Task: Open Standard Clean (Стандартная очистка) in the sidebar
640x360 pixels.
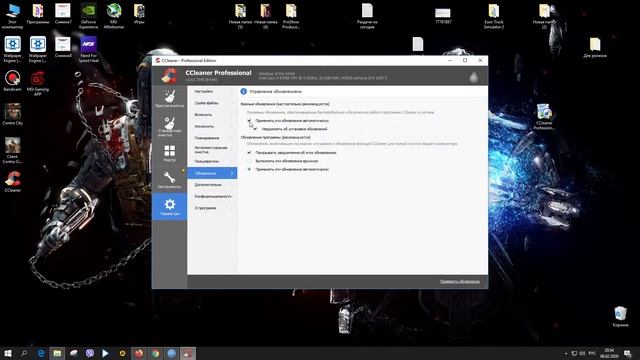Action: coord(169,127)
